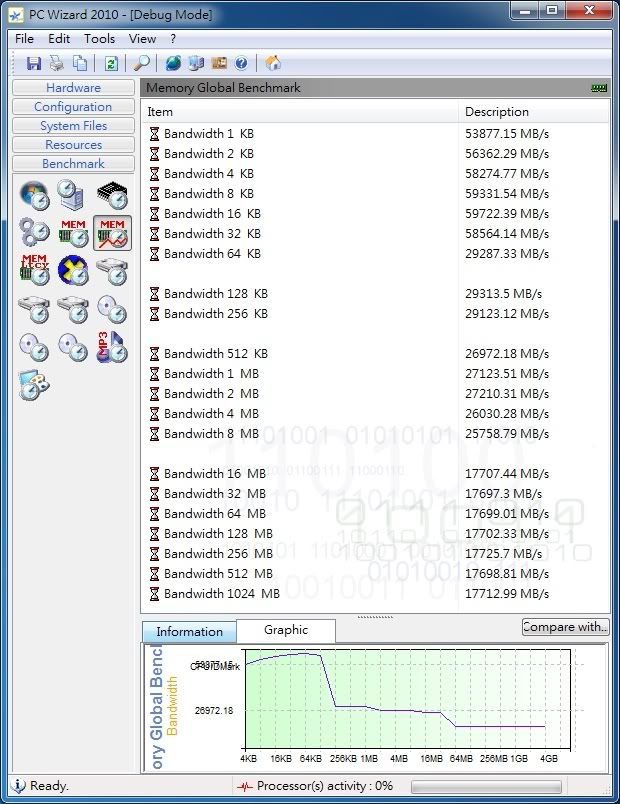Click the 59722.39 MB/s value
The height and width of the screenshot is (804, 620).
[x=507, y=214]
